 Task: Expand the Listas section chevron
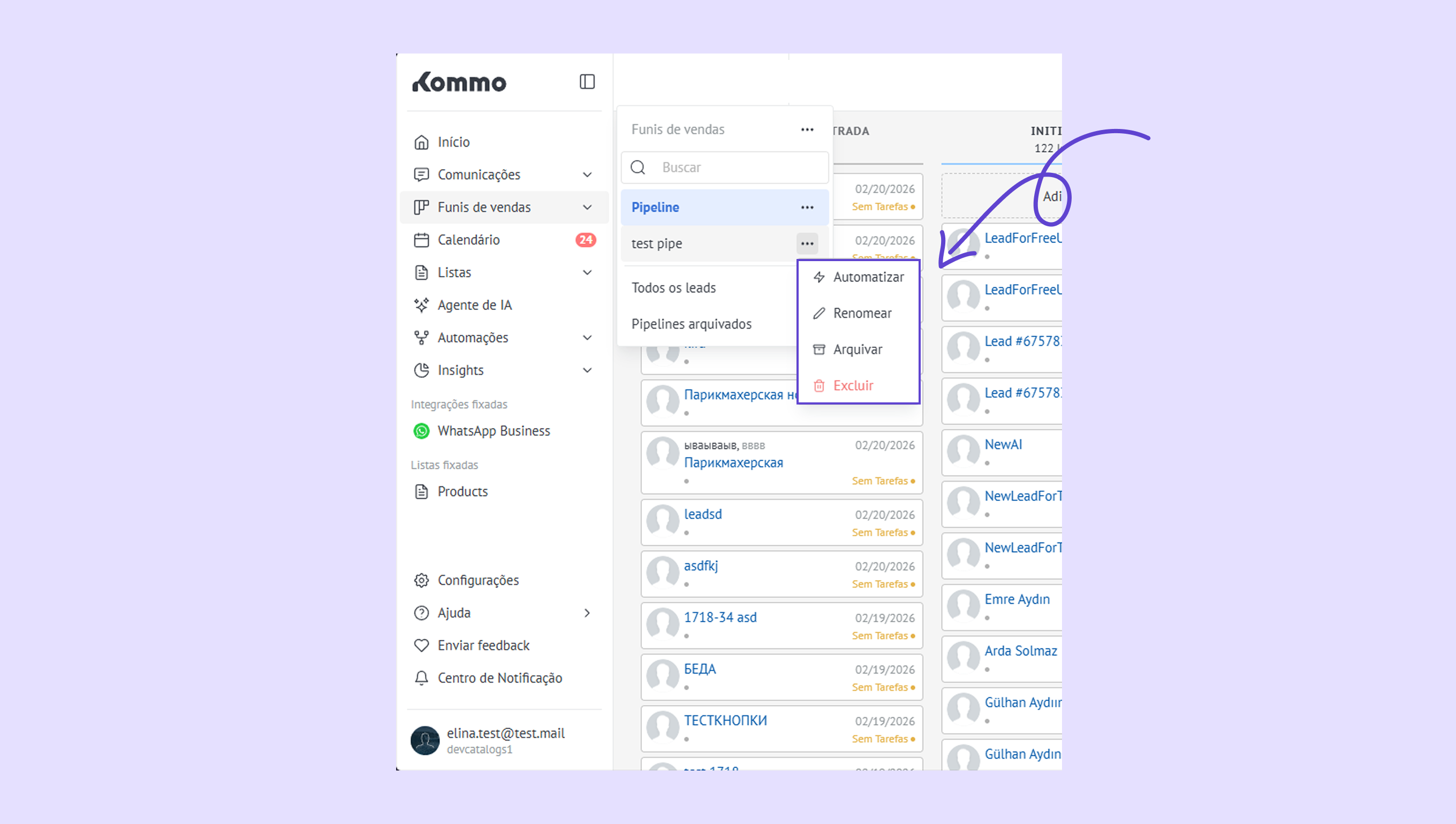tap(587, 273)
